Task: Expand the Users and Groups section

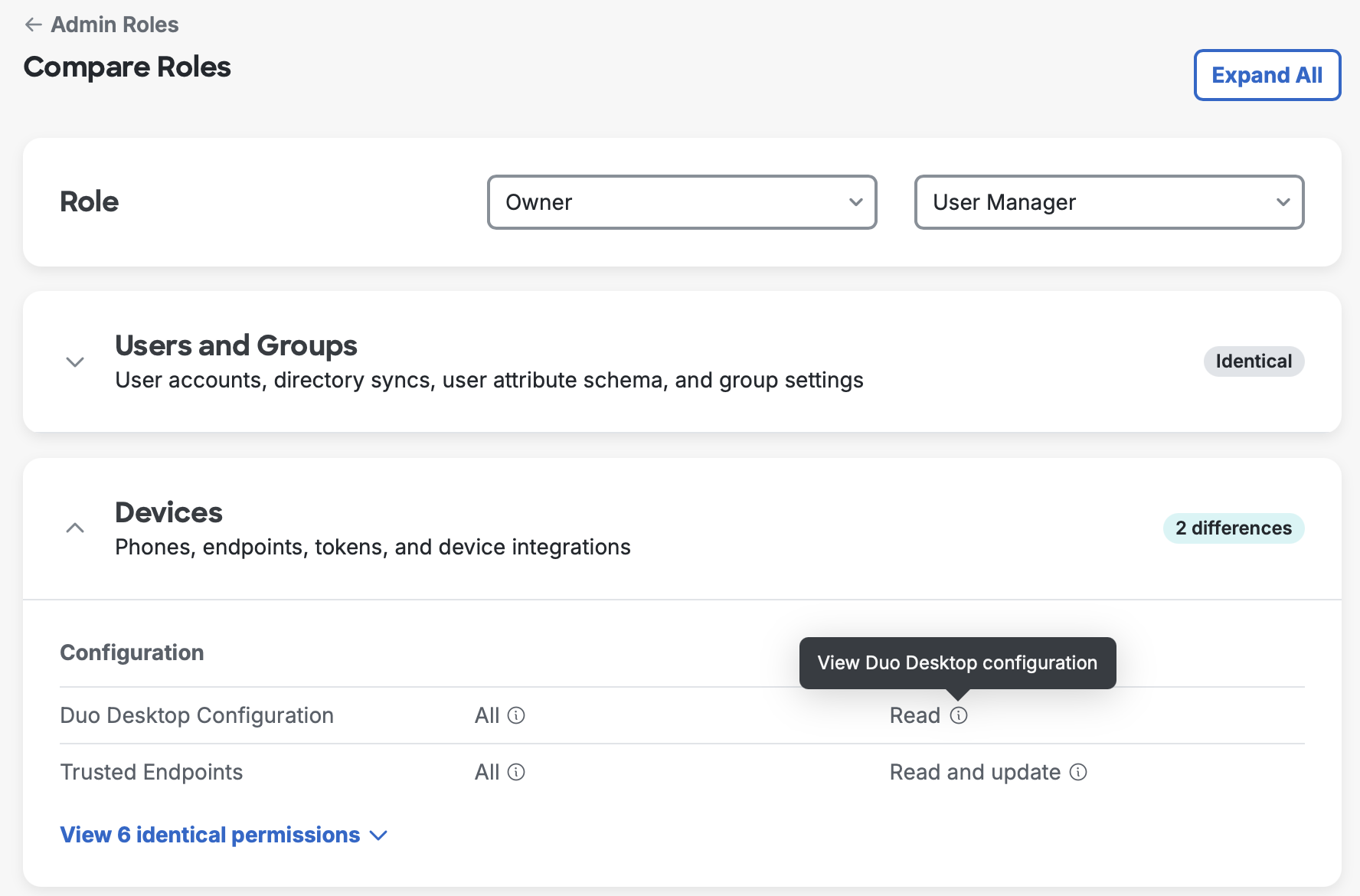Action: pos(74,361)
